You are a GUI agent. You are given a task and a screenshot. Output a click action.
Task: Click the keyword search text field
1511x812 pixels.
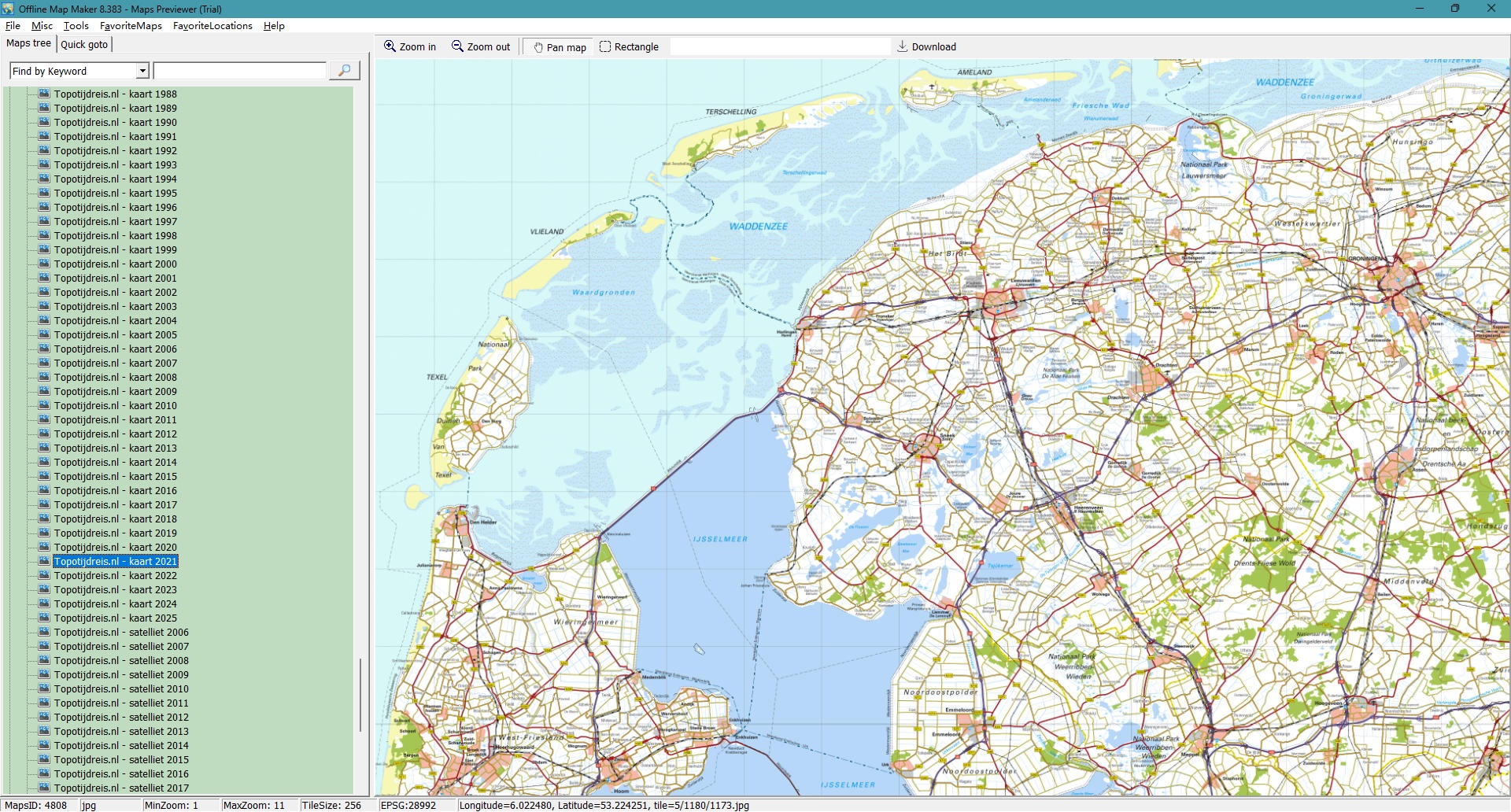coord(239,71)
